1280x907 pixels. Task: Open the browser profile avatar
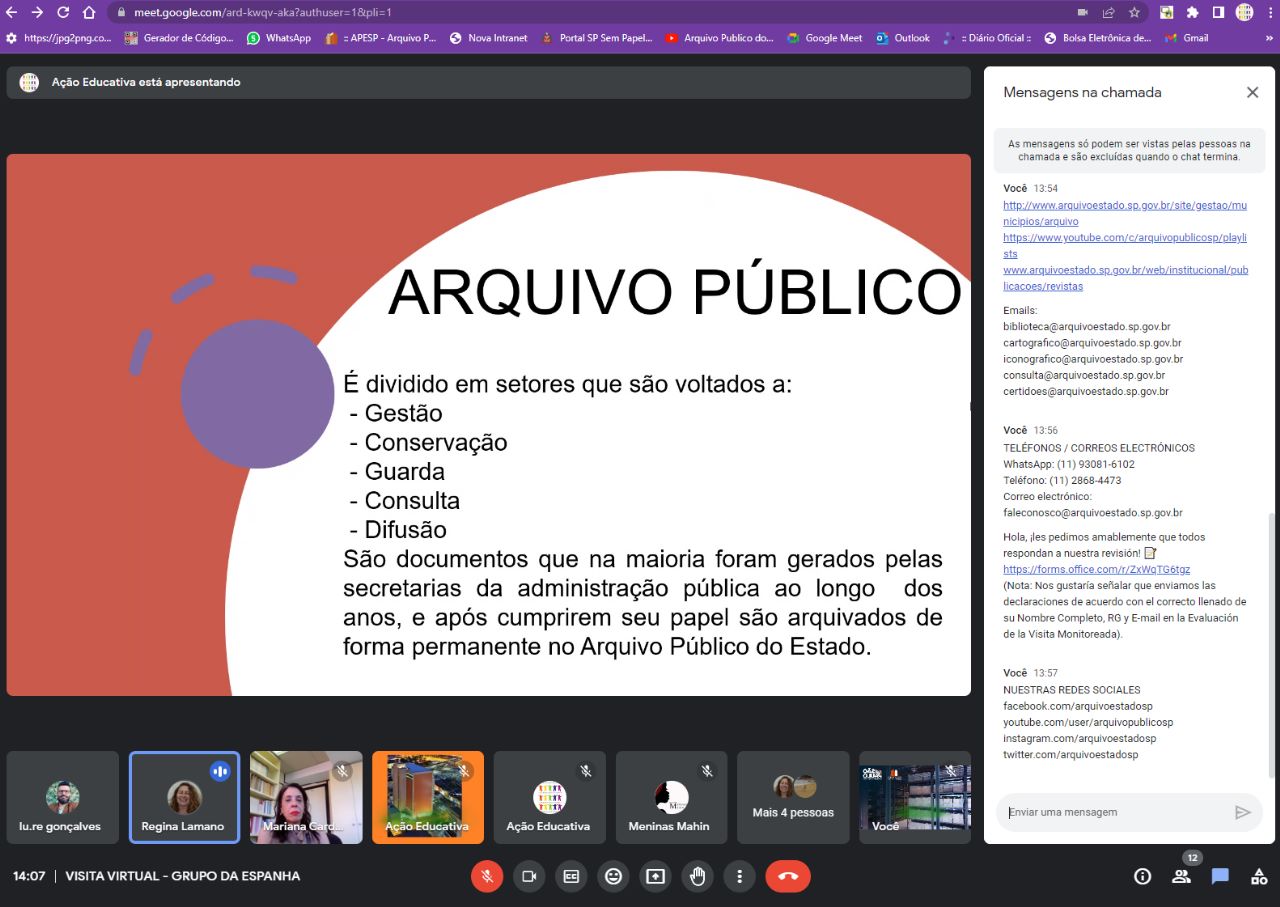pyautogui.click(x=1244, y=13)
